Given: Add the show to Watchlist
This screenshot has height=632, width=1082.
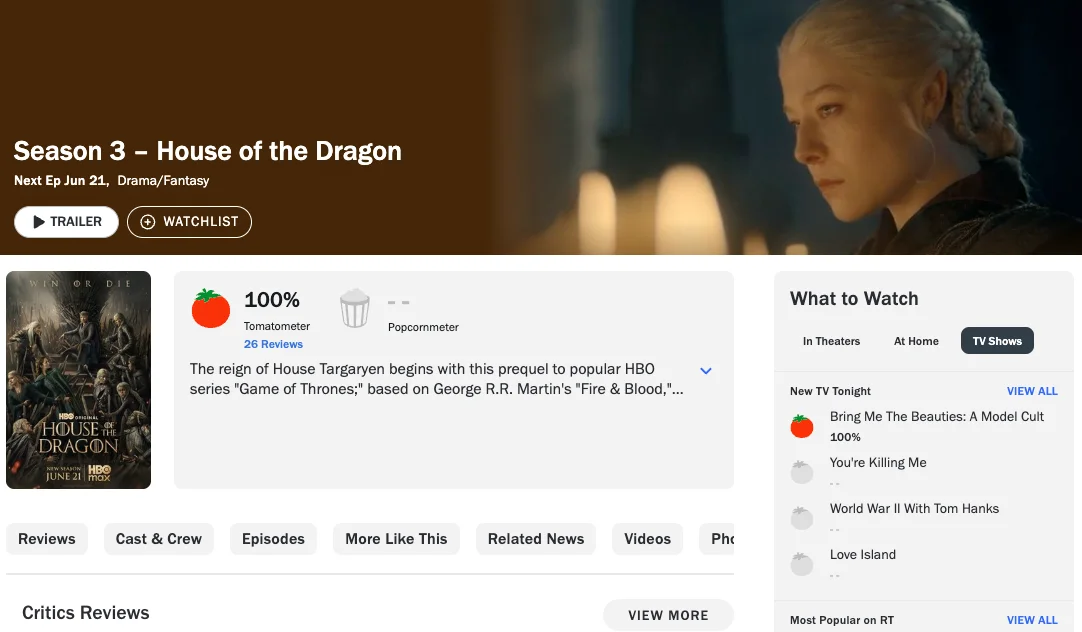Looking at the screenshot, I should pos(189,221).
